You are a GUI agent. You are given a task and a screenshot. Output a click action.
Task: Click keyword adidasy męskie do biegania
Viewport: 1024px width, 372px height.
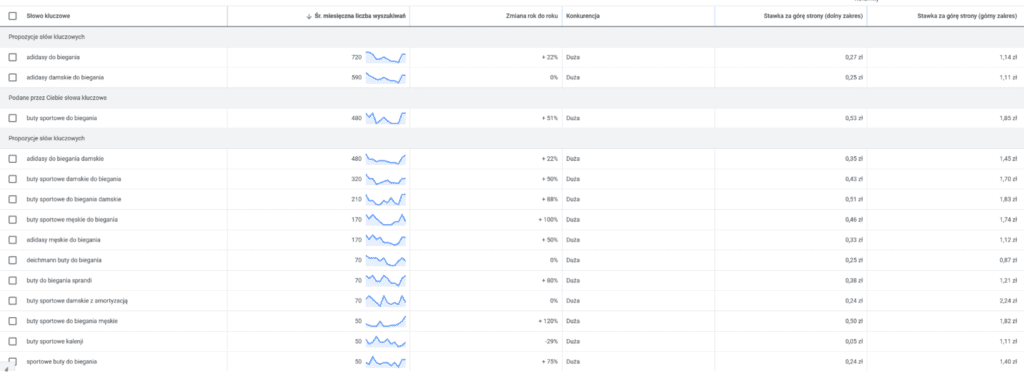click(x=64, y=240)
